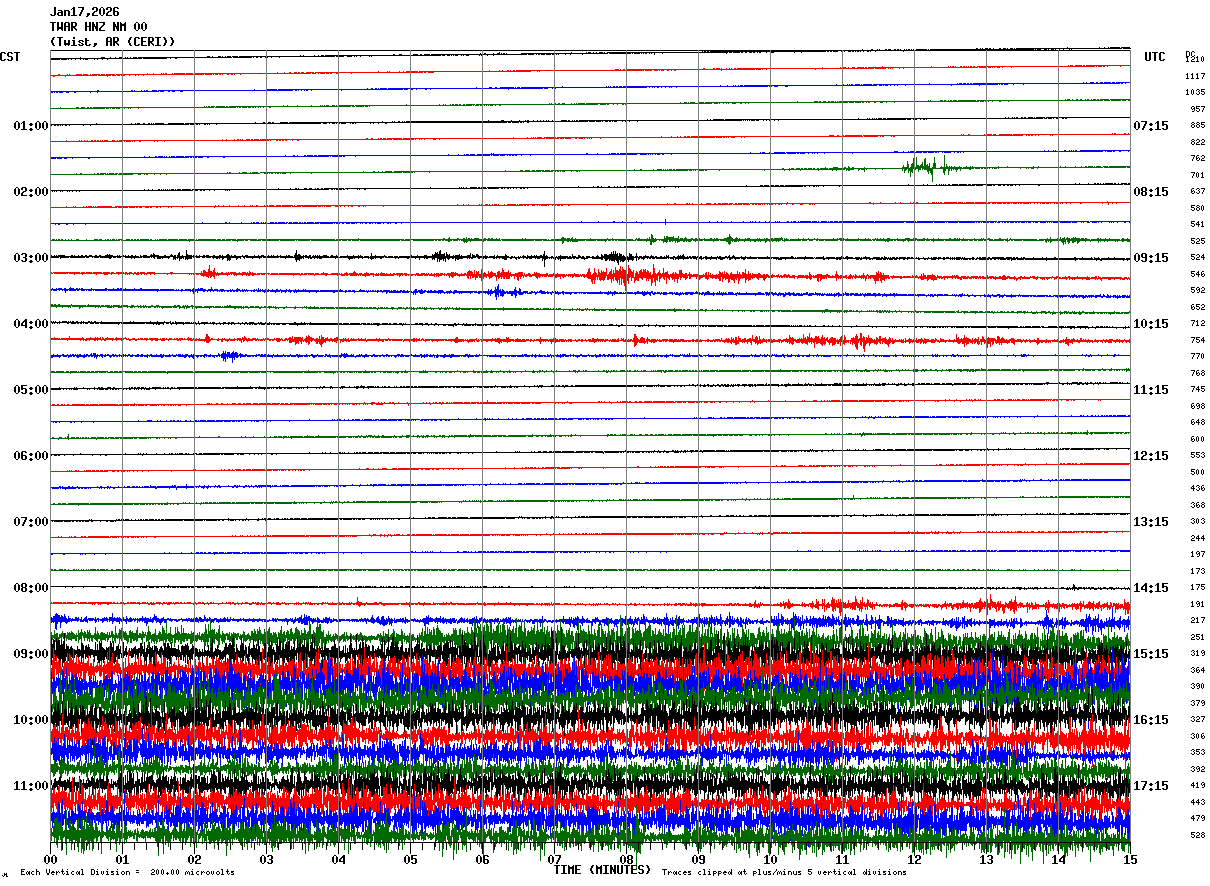Select the 07:00 CST row label

point(30,522)
